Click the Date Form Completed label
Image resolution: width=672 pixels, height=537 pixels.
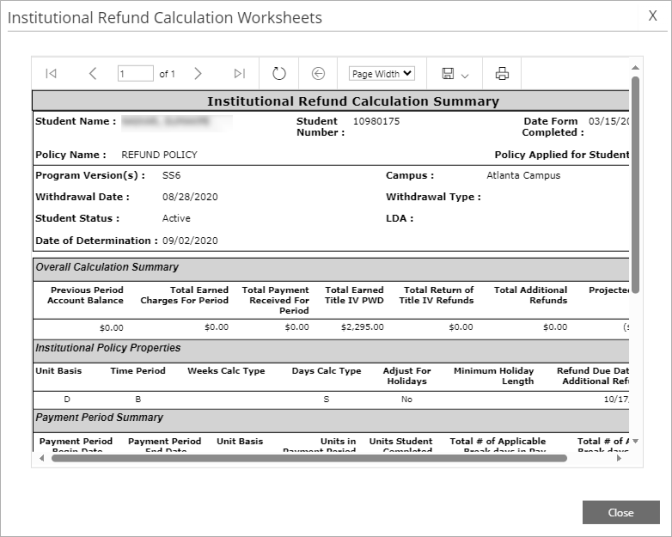click(x=553, y=127)
